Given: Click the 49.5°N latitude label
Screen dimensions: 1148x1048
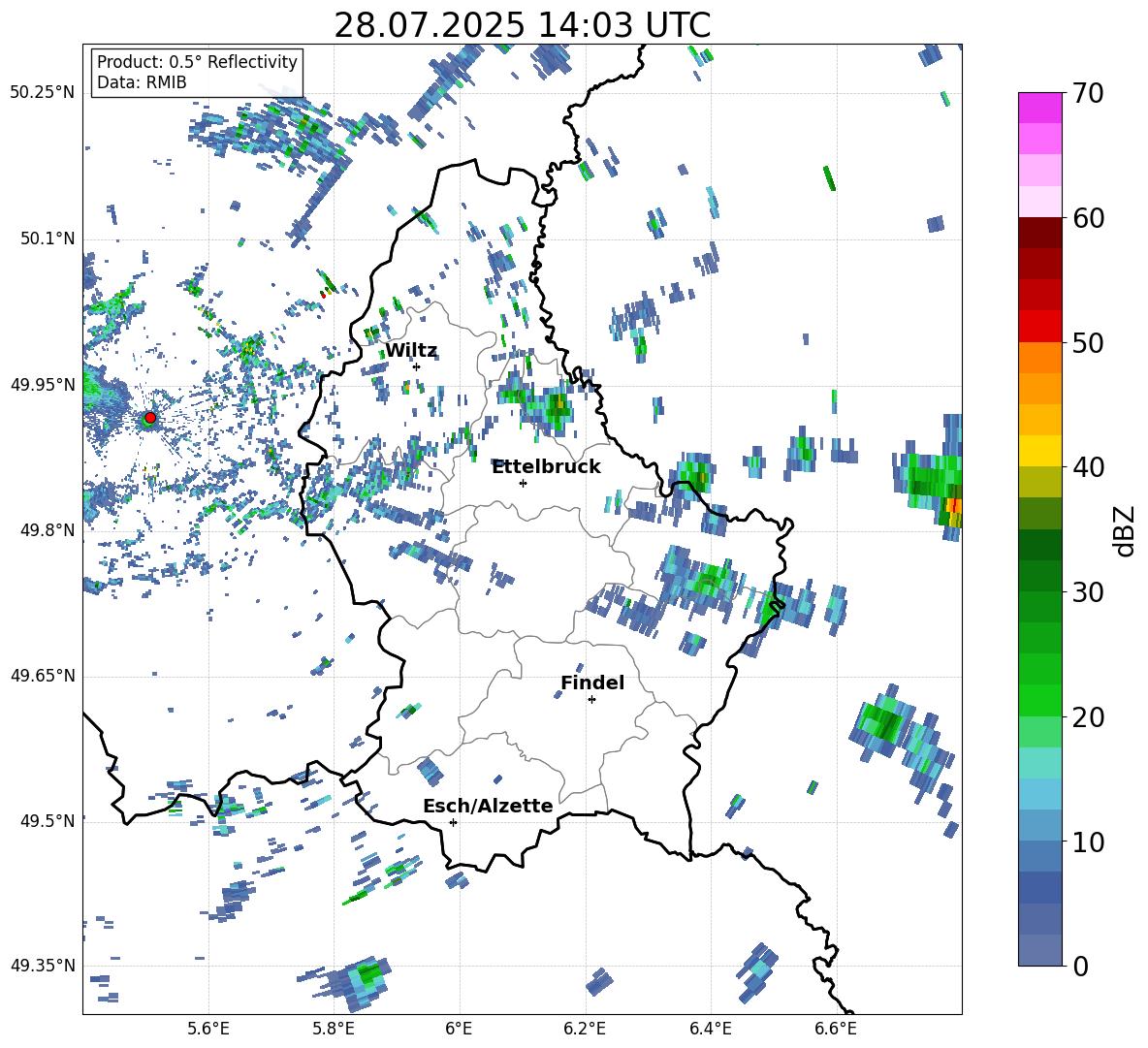Looking at the screenshot, I should (x=47, y=820).
